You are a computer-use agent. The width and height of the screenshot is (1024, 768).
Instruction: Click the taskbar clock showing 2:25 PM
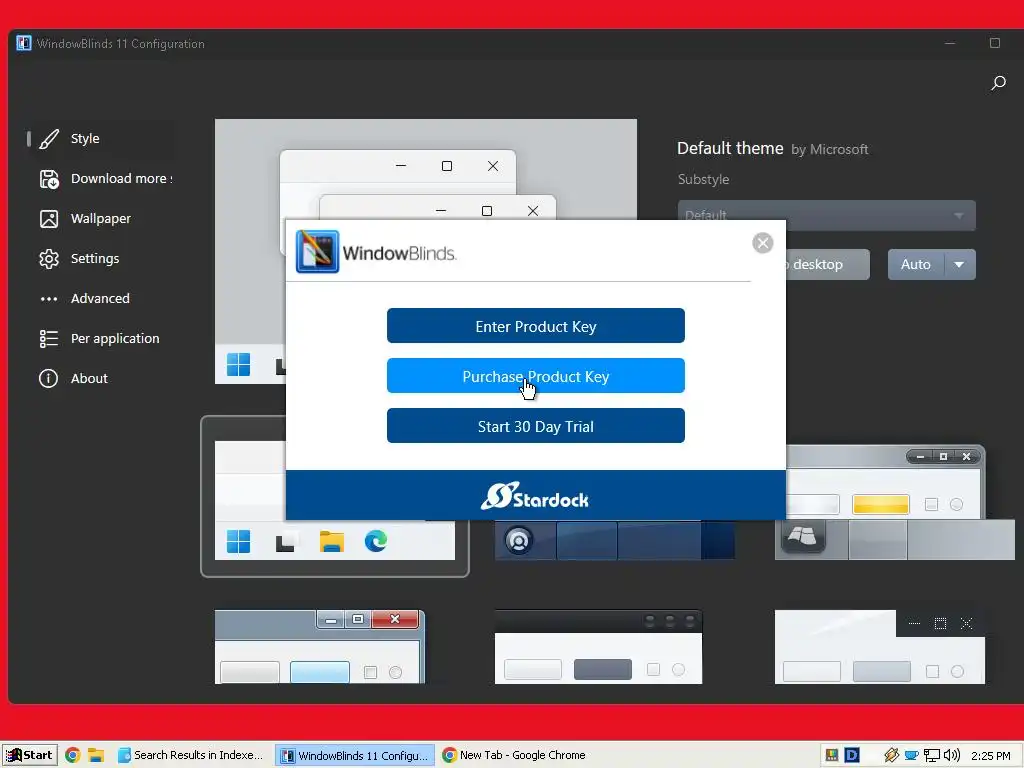991,756
